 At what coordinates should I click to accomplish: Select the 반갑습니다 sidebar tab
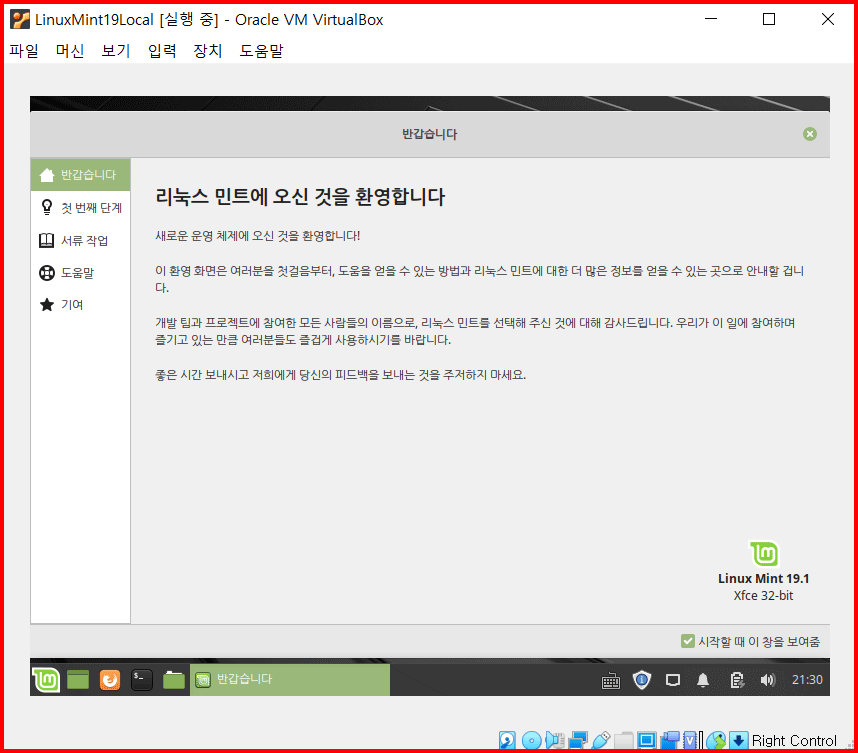coord(80,175)
